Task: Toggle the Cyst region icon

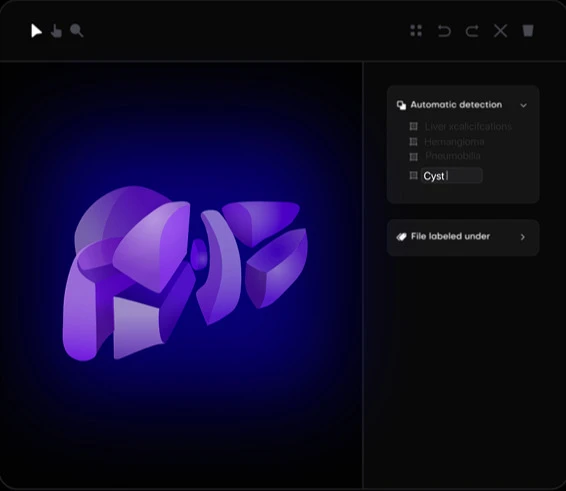Action: pos(414,176)
